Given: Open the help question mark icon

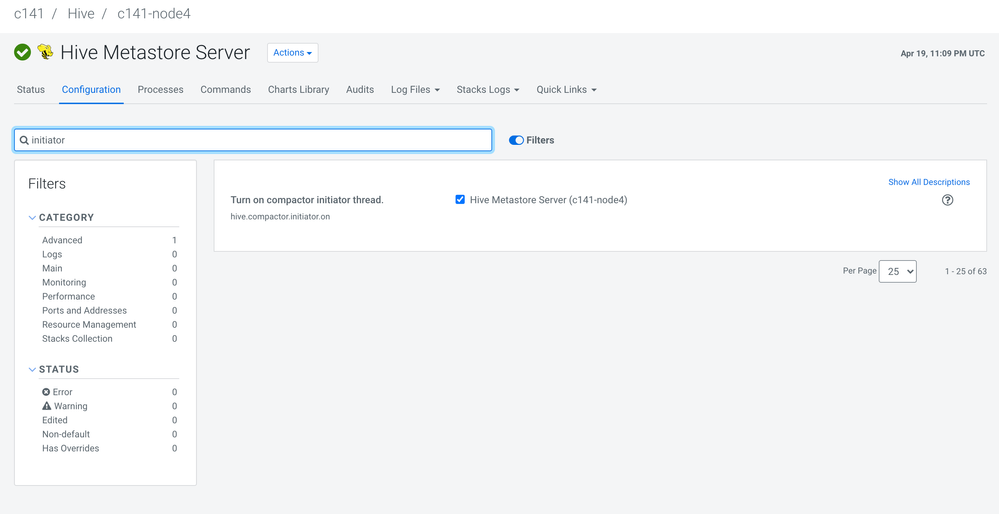Looking at the screenshot, I should tap(947, 200).
